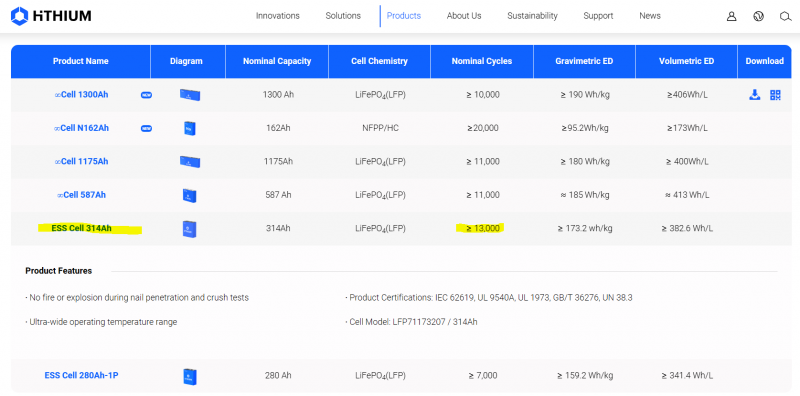Click the Nominal Cycles column header

[482, 61]
